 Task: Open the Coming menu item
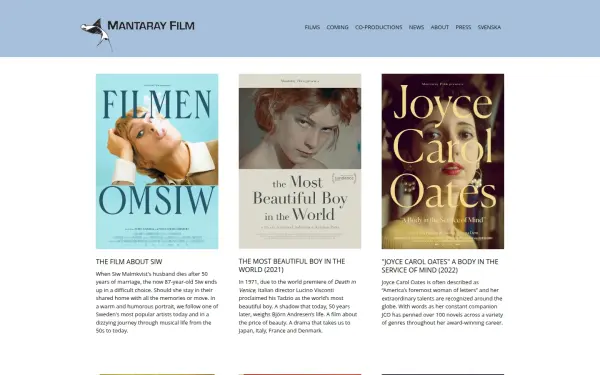pos(337,27)
